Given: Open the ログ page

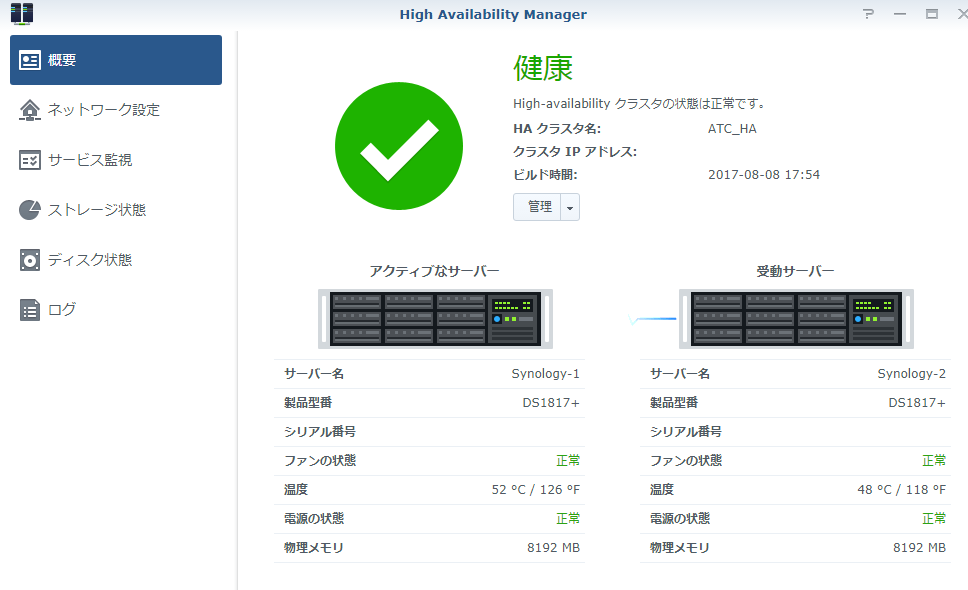Looking at the screenshot, I should [x=116, y=310].
